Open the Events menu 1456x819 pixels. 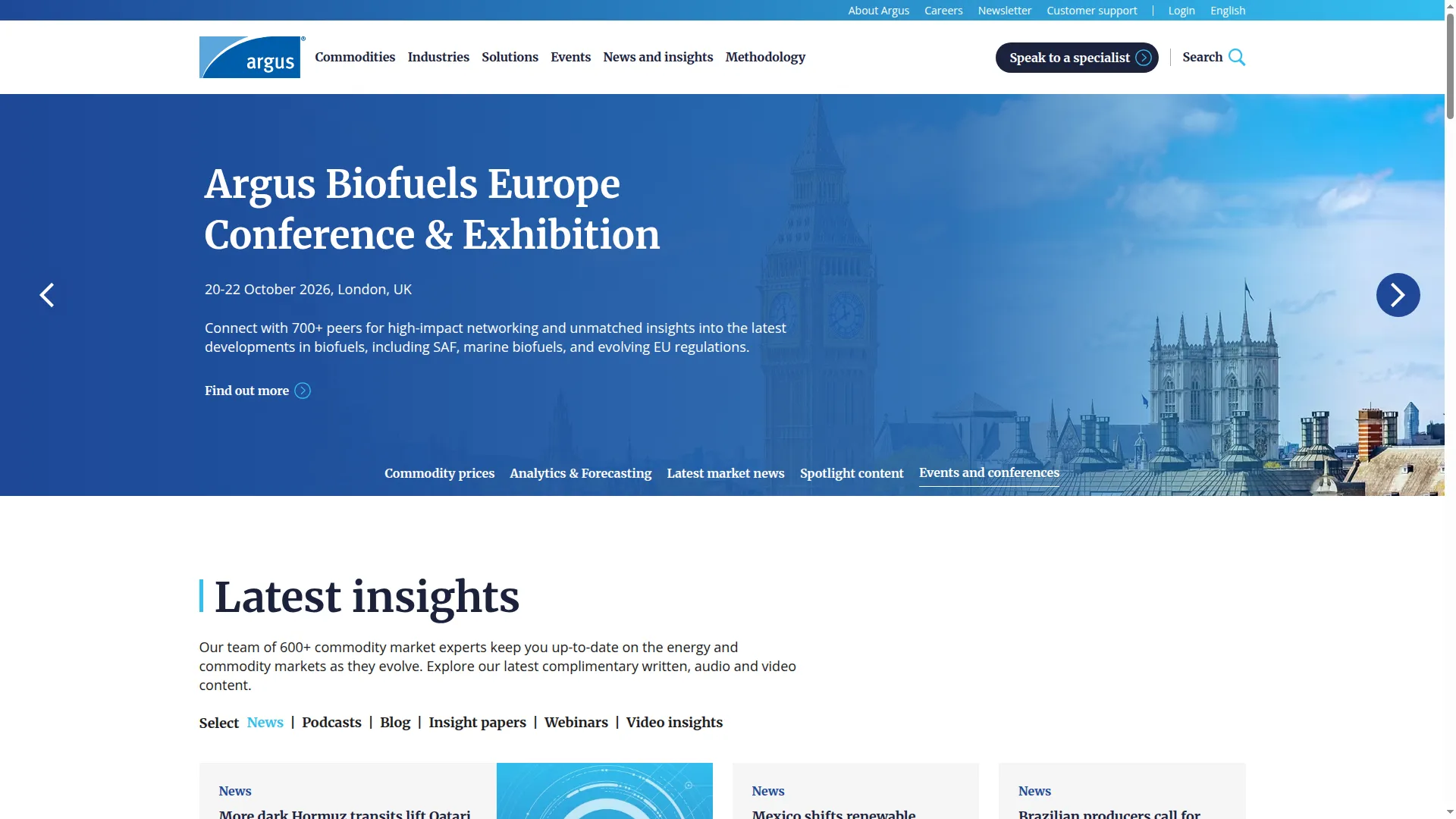pyautogui.click(x=570, y=57)
